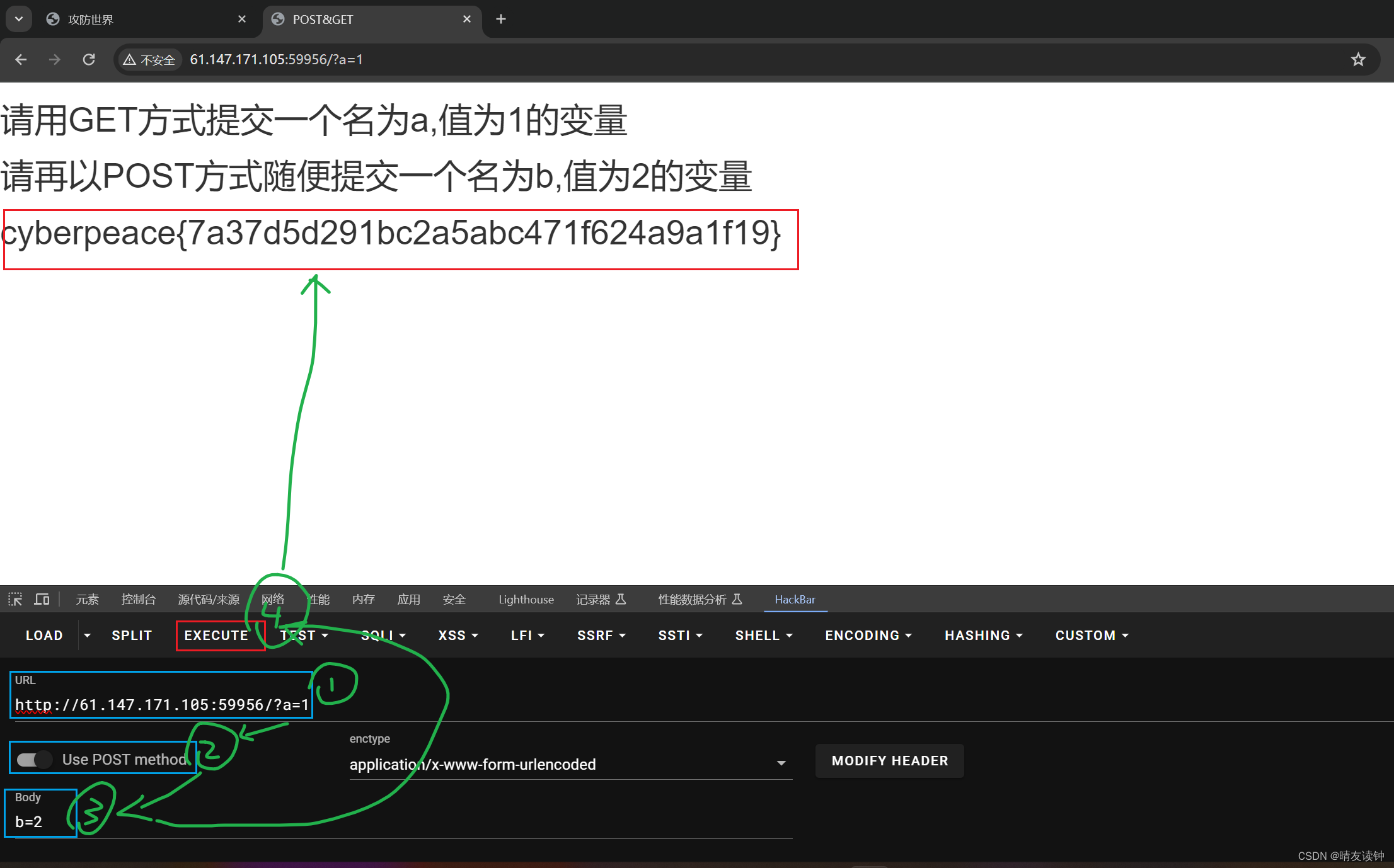Image resolution: width=1394 pixels, height=868 pixels.
Task: Run the request with EXECUTE
Action: pos(217,635)
